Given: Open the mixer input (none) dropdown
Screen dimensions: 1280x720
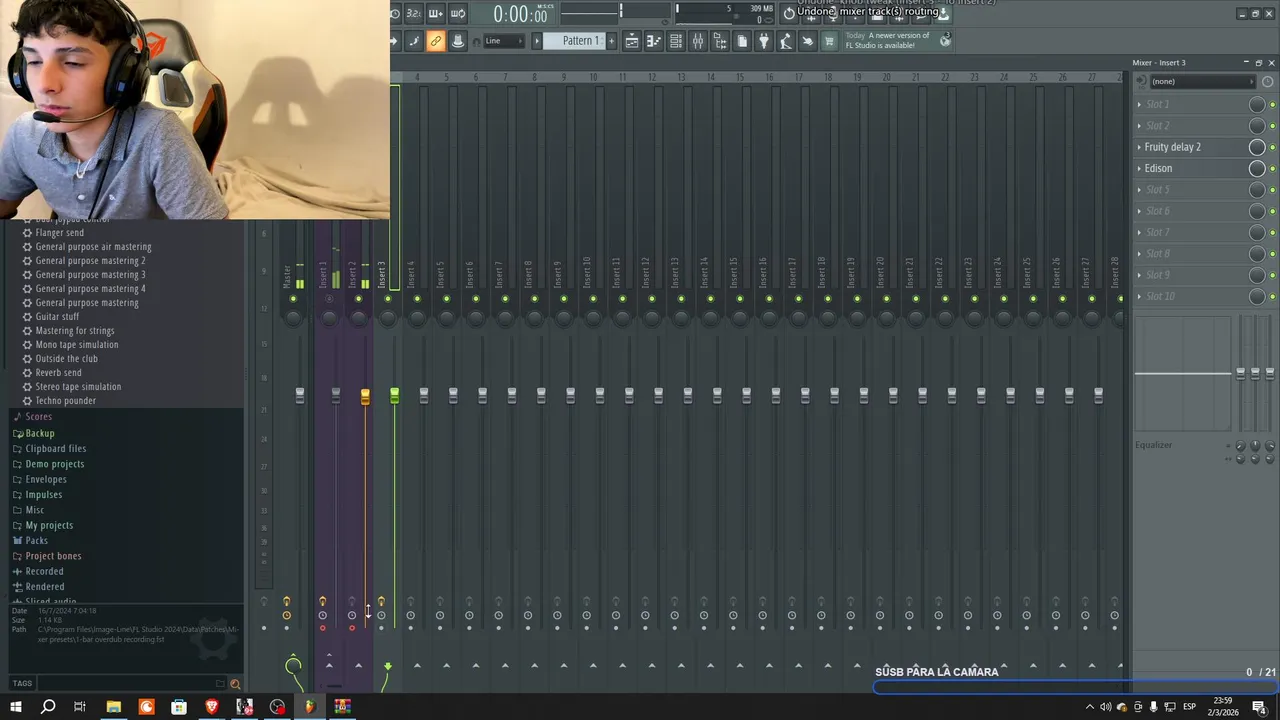Looking at the screenshot, I should tap(1201, 81).
